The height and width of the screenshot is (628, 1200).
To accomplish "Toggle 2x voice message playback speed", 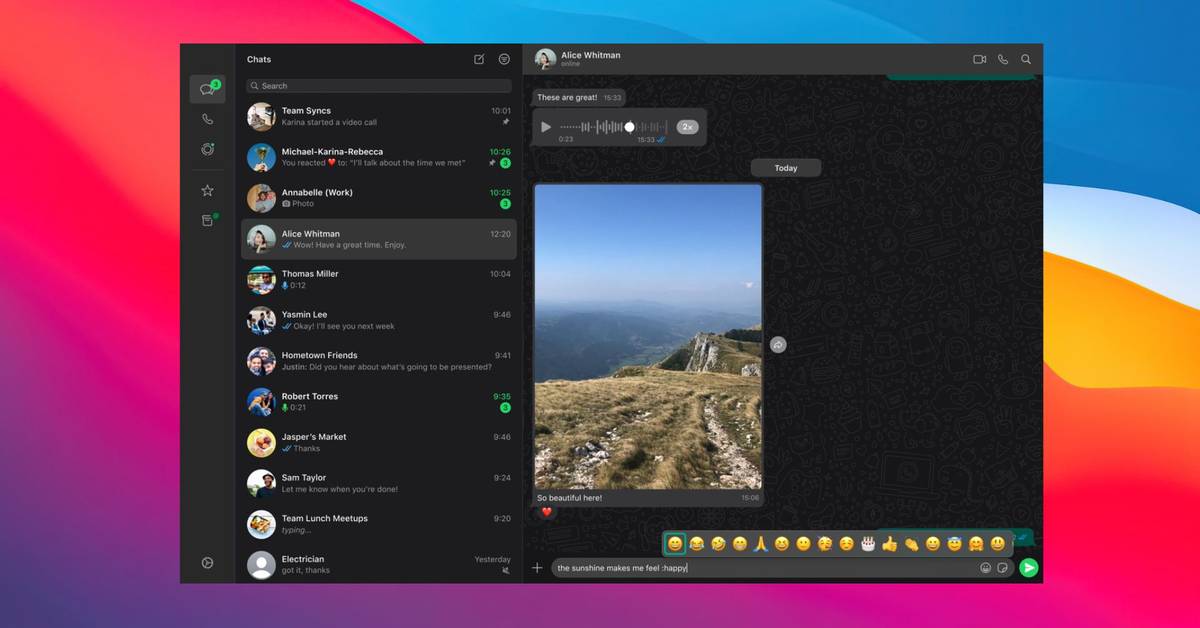I will 687,127.
